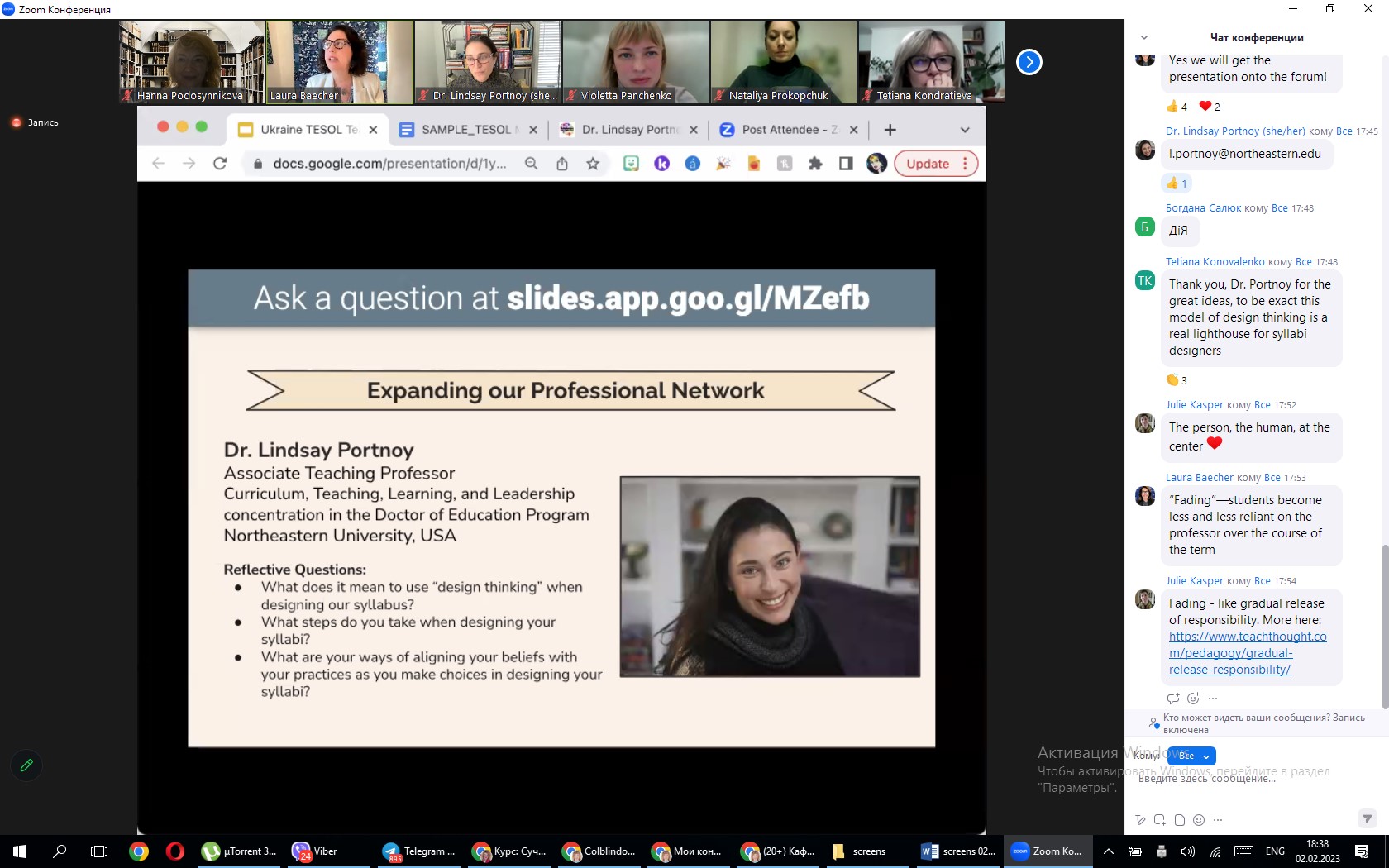Switch to Telegram in the taskbar

420,851
